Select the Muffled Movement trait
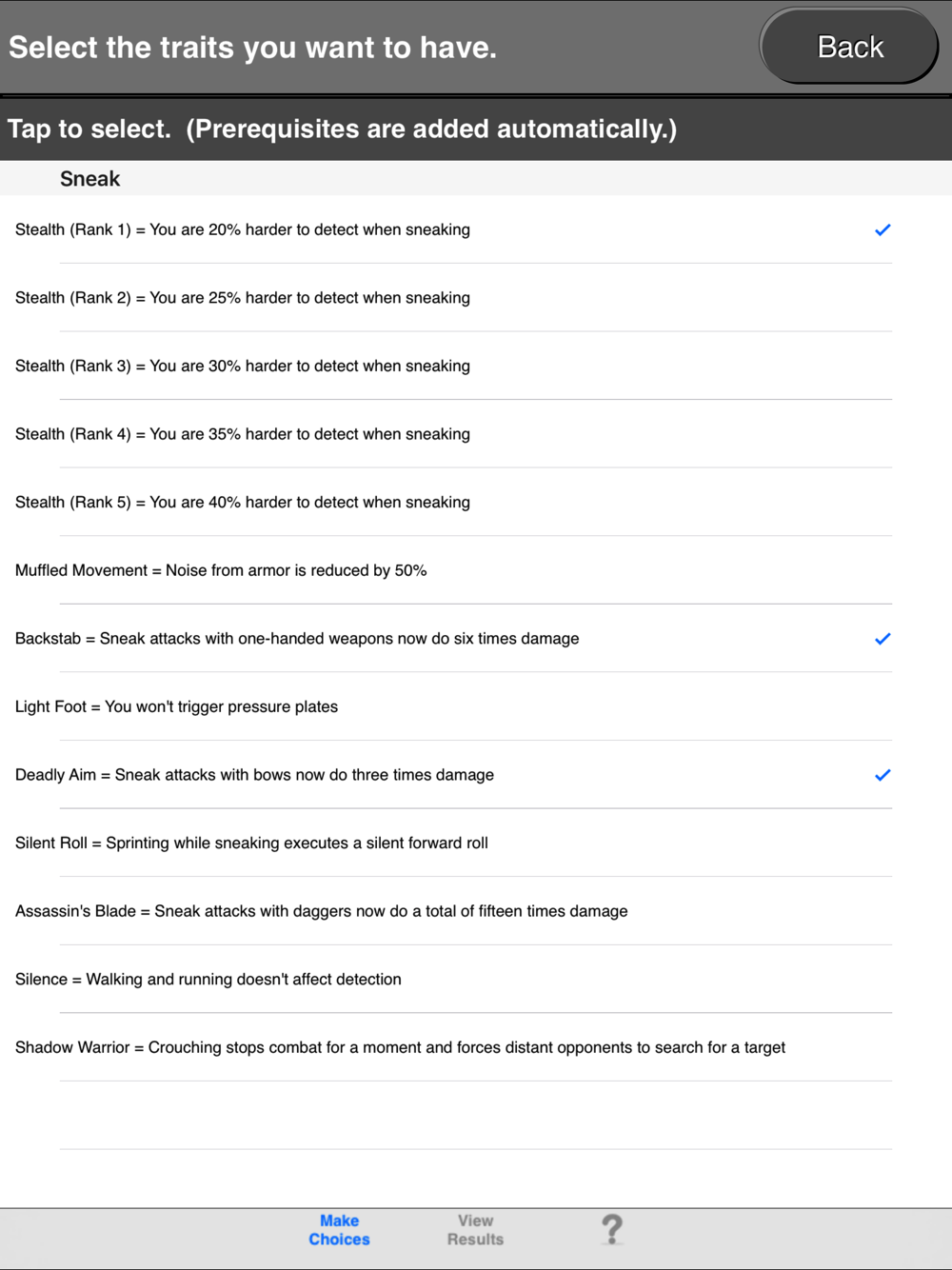 click(476, 570)
